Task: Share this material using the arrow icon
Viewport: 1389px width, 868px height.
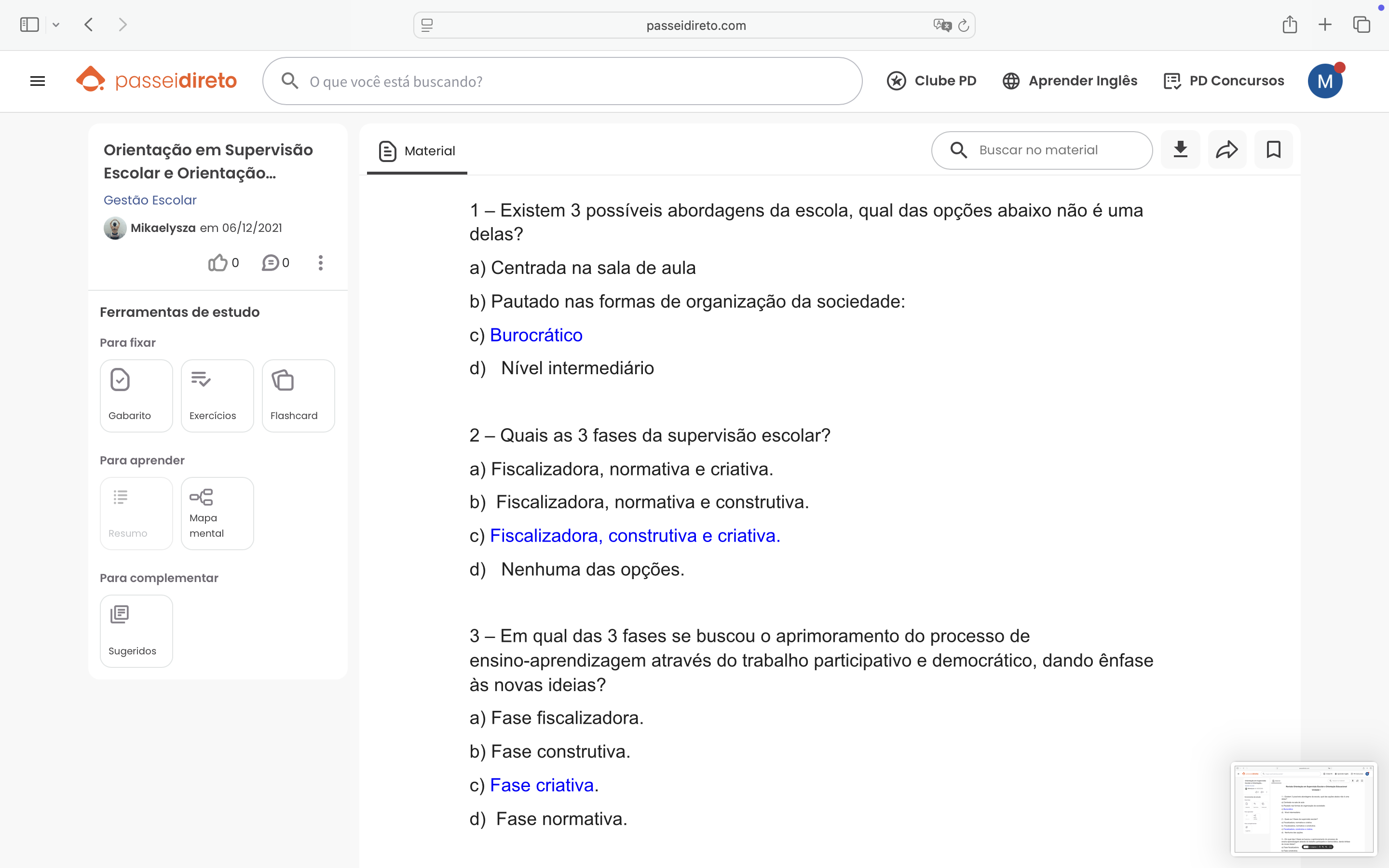Action: pyautogui.click(x=1226, y=150)
